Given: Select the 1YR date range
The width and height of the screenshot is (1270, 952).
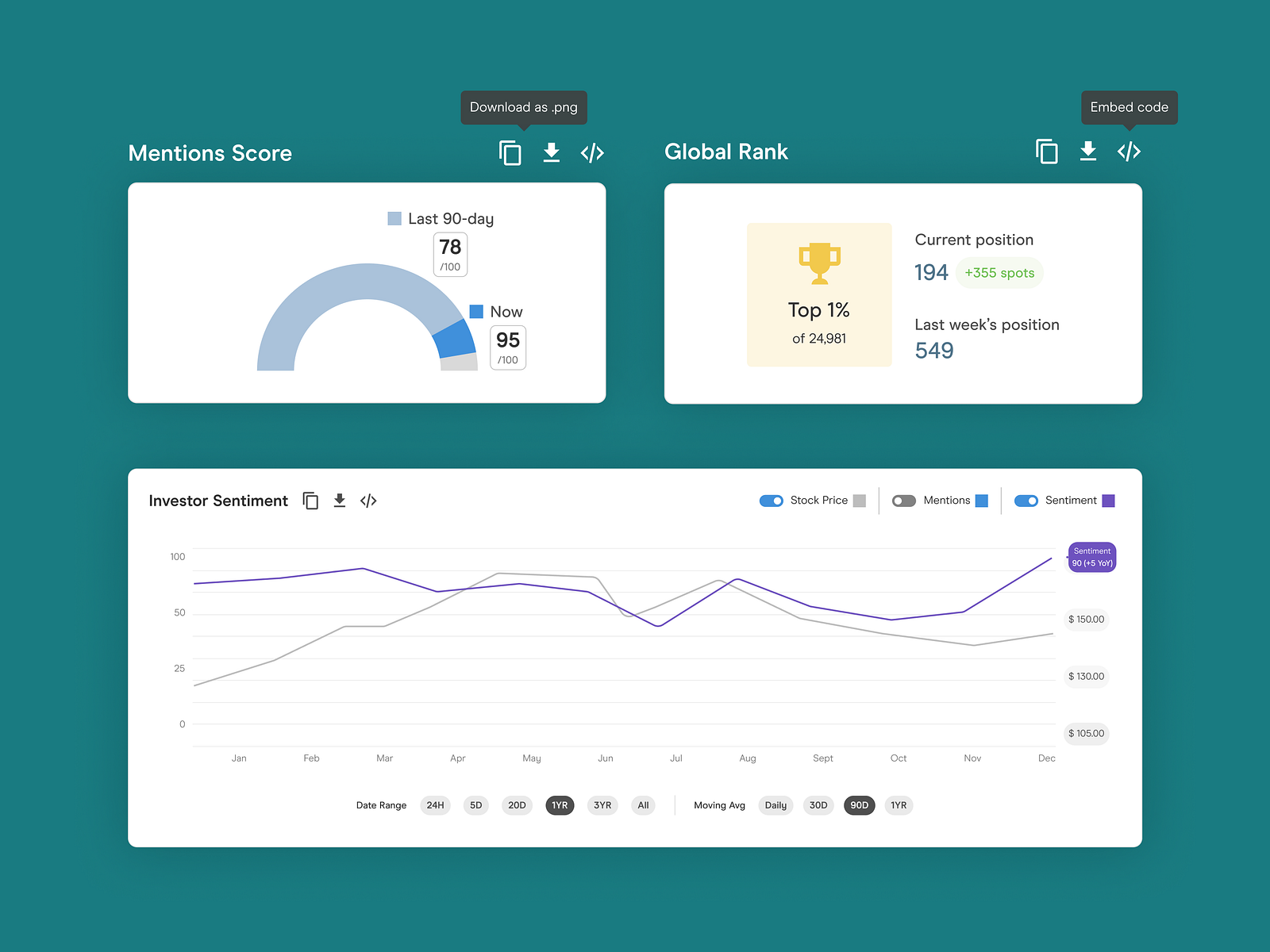Looking at the screenshot, I should [x=560, y=805].
